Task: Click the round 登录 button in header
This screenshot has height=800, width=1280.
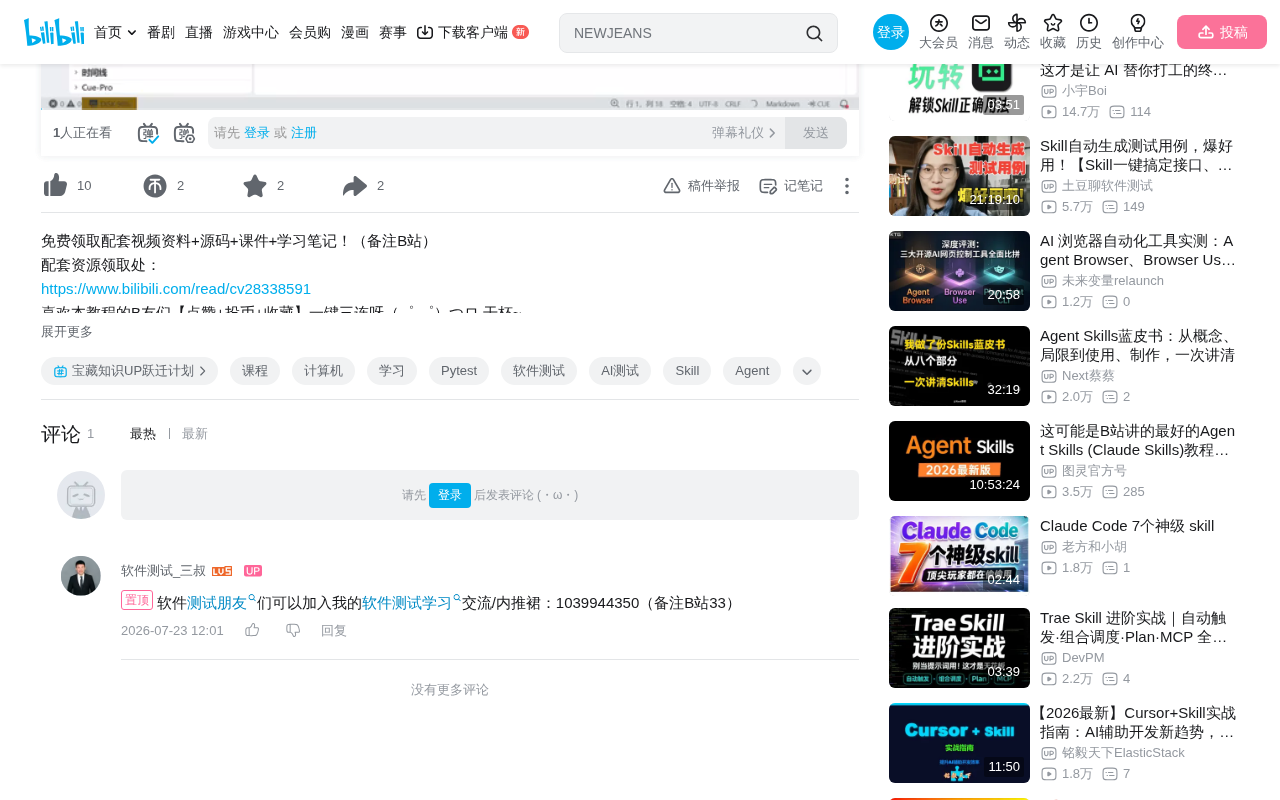Action: pyautogui.click(x=891, y=32)
